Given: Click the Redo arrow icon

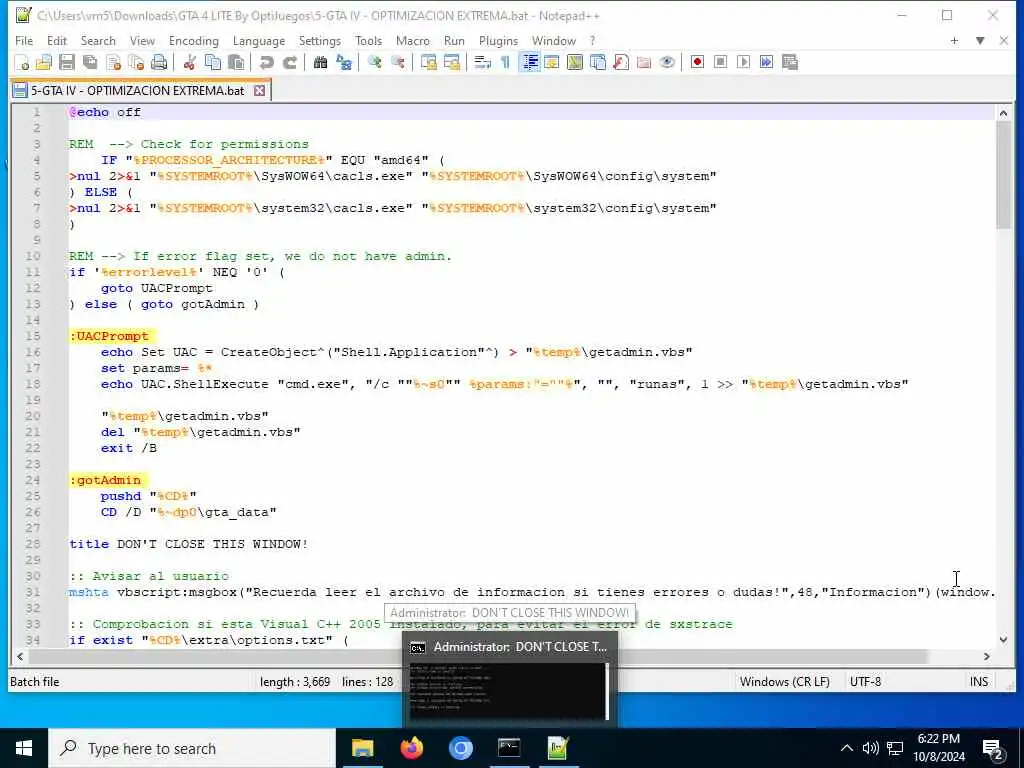Looking at the screenshot, I should coord(290,62).
